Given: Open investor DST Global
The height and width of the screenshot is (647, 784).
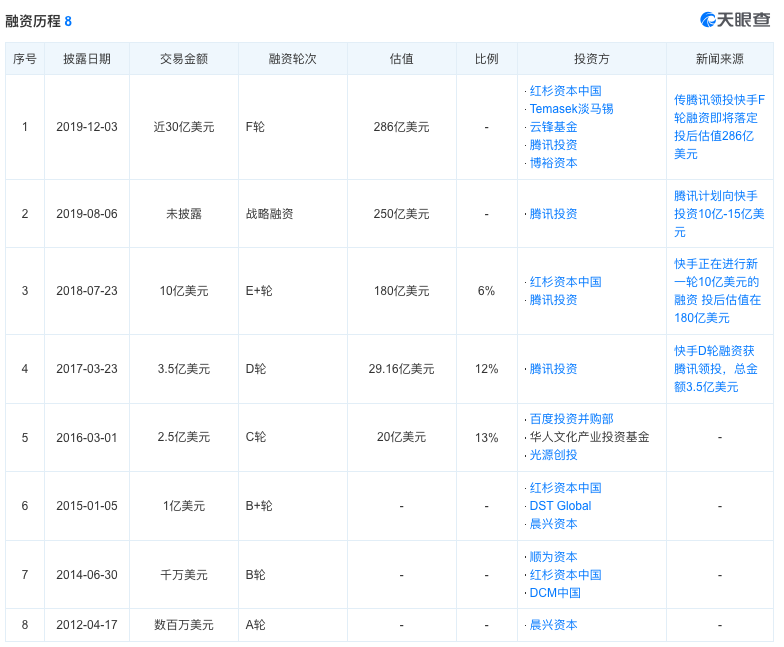Looking at the screenshot, I should click(x=560, y=506).
